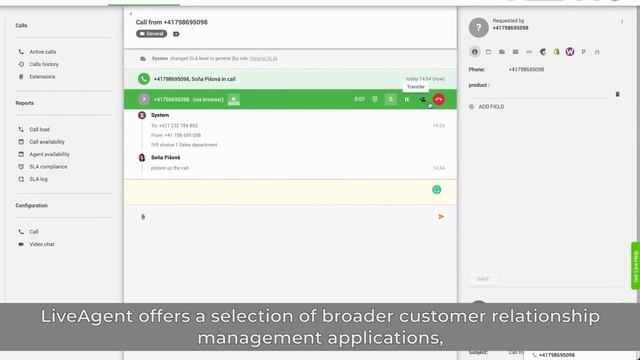Go to Extensions page
The width and height of the screenshot is (640, 360).
(42, 77)
